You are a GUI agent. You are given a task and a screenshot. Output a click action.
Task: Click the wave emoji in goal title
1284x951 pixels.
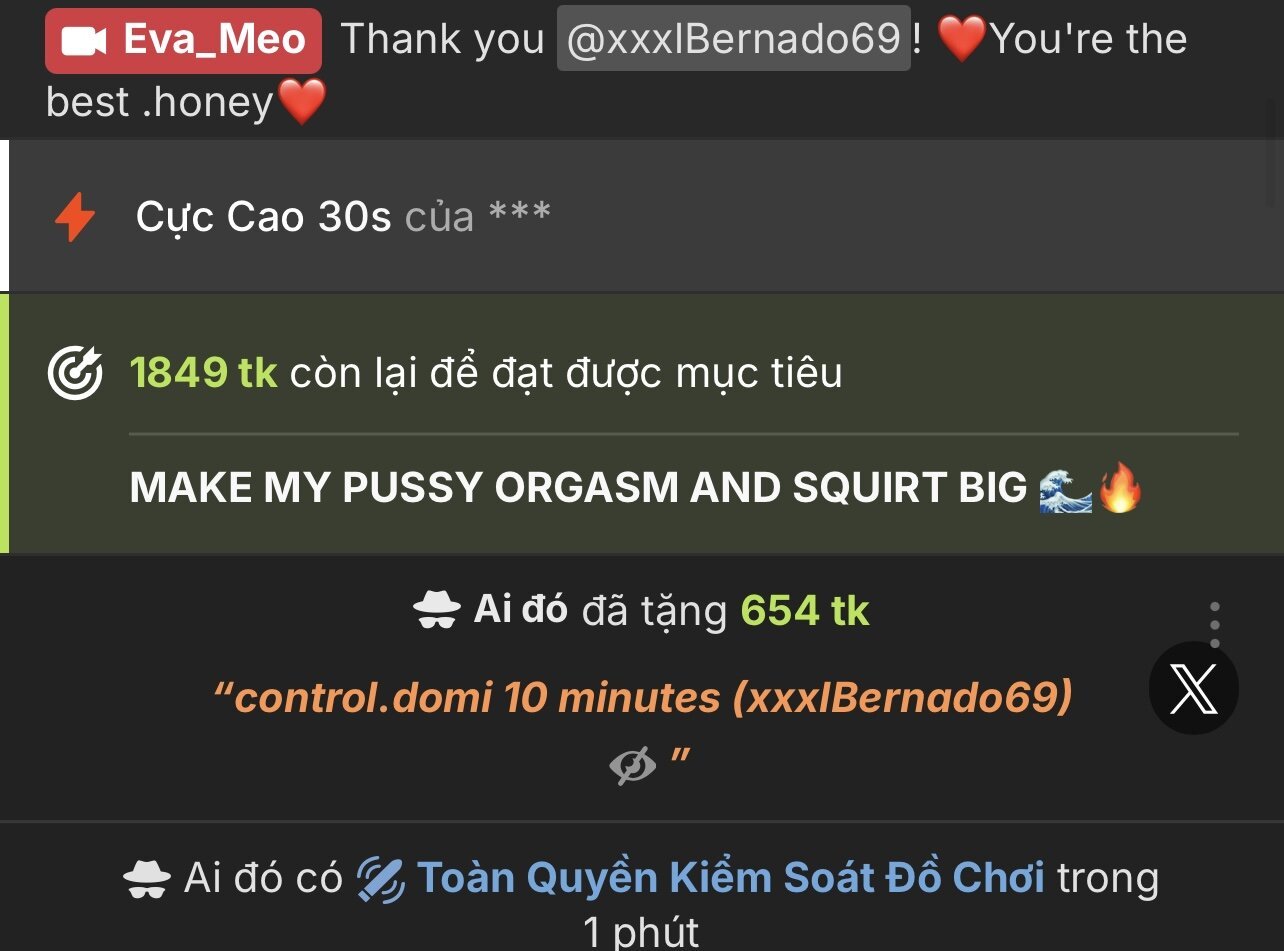tap(1065, 490)
